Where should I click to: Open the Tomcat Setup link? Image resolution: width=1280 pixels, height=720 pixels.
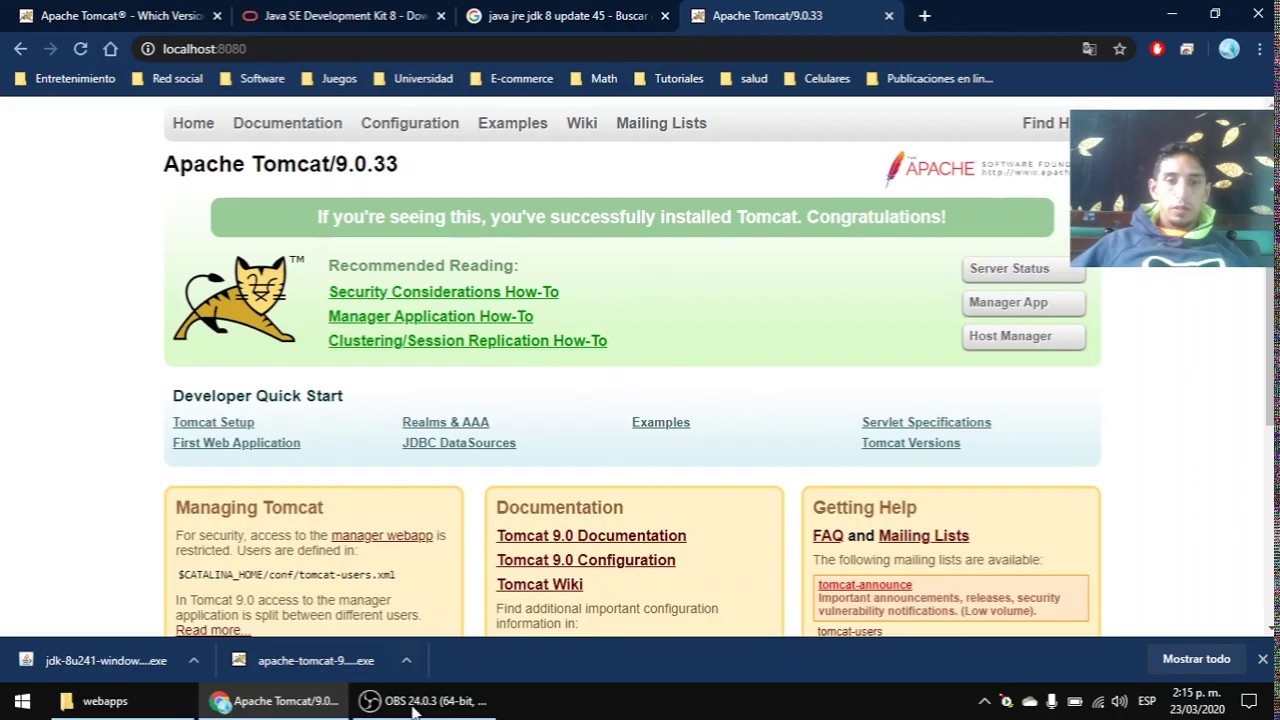pos(213,422)
